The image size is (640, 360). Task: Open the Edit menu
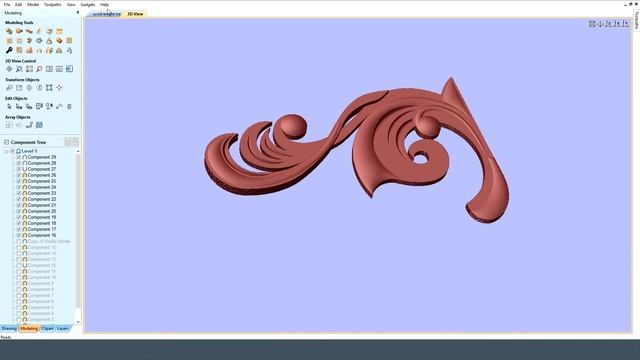pos(18,4)
